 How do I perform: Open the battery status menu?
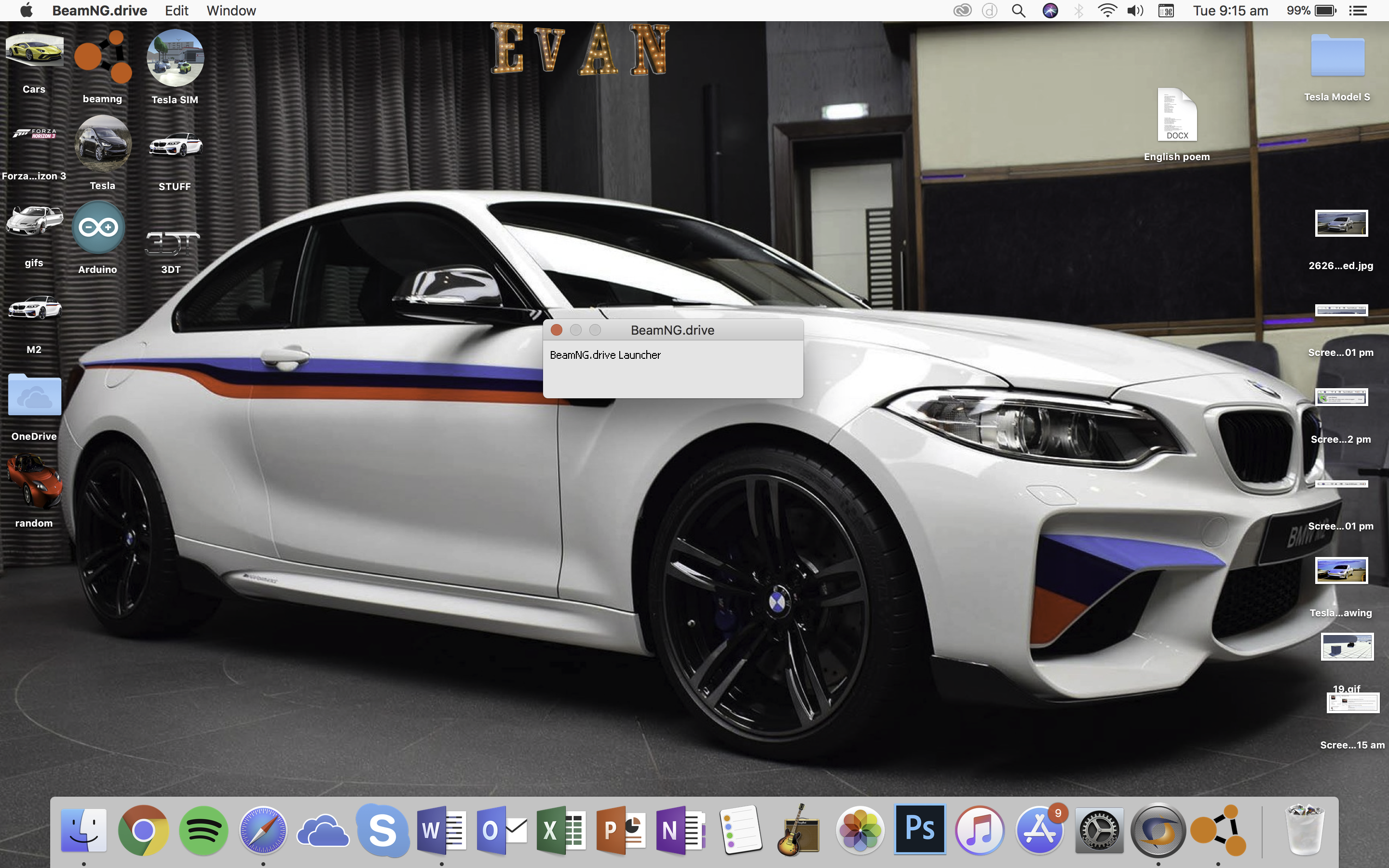1312,10
